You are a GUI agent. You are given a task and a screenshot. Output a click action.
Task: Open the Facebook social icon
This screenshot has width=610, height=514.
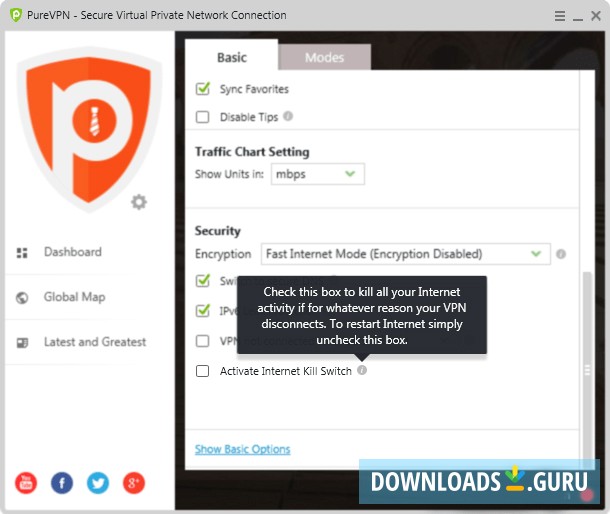[62, 483]
